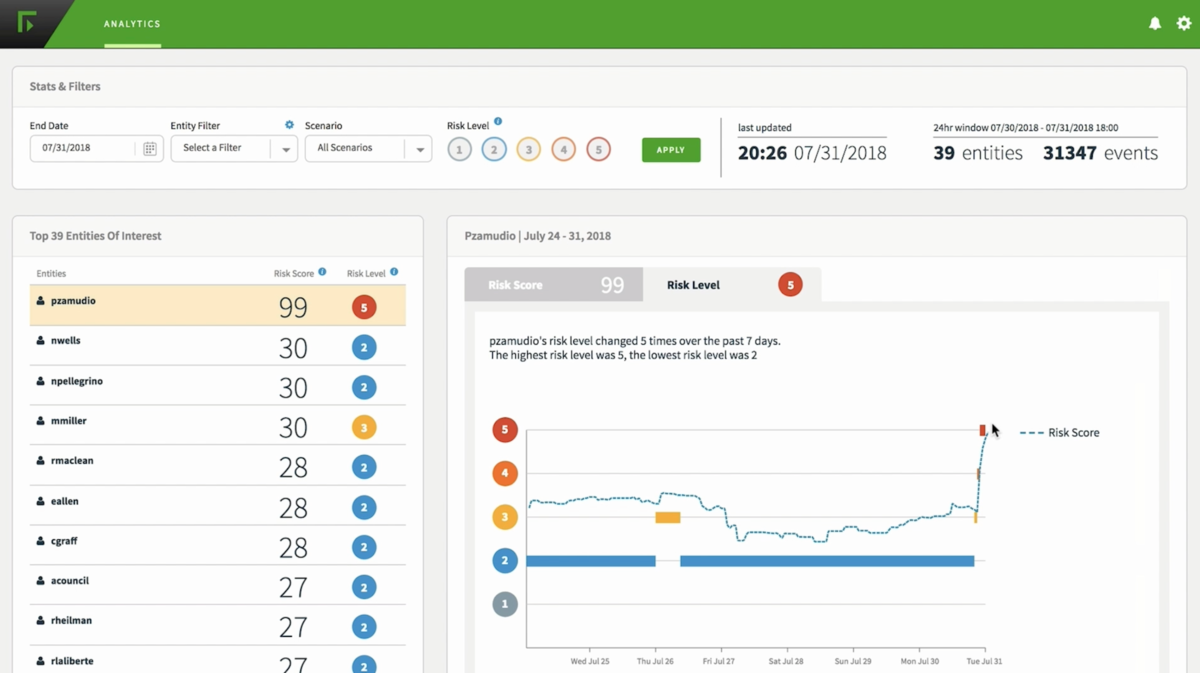Click the app logo in the header

point(27,22)
